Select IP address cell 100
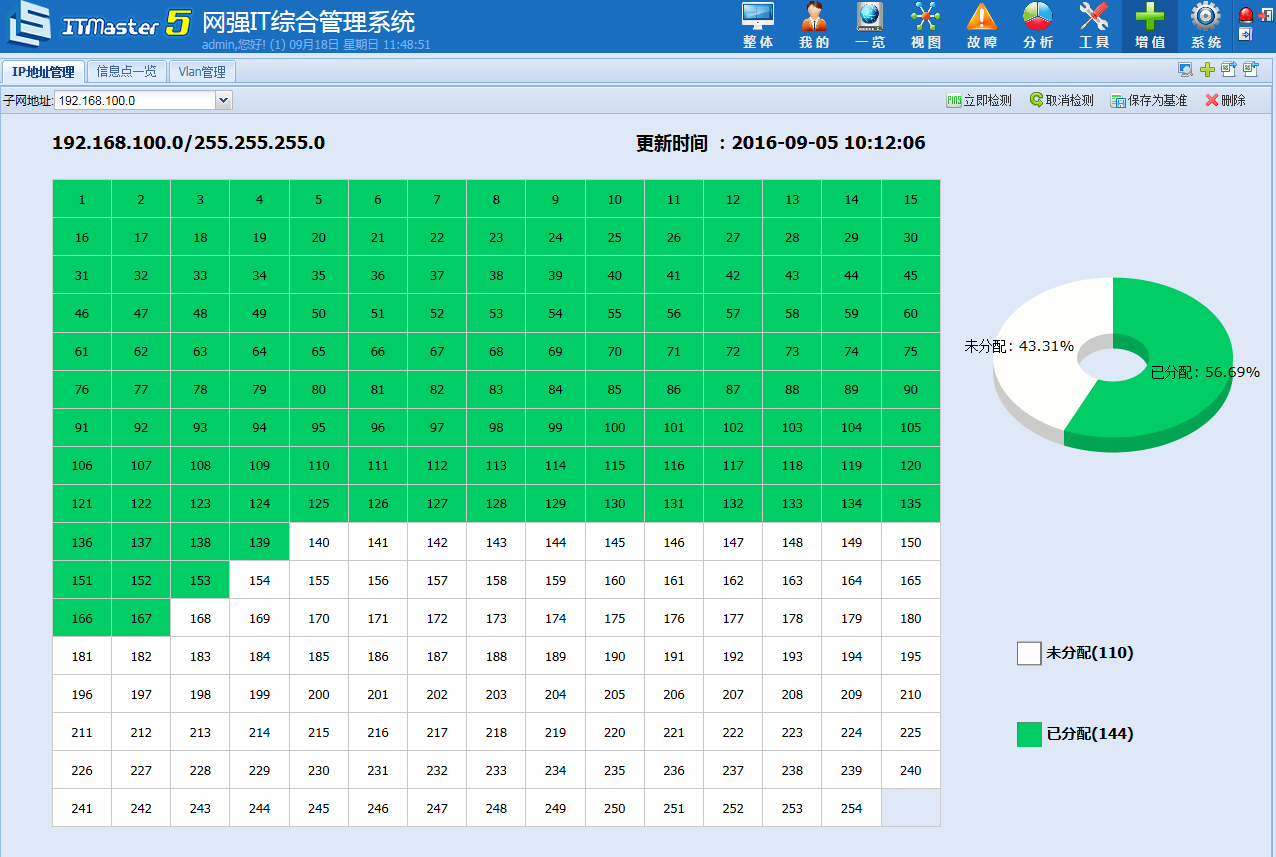This screenshot has width=1276, height=857. click(615, 427)
